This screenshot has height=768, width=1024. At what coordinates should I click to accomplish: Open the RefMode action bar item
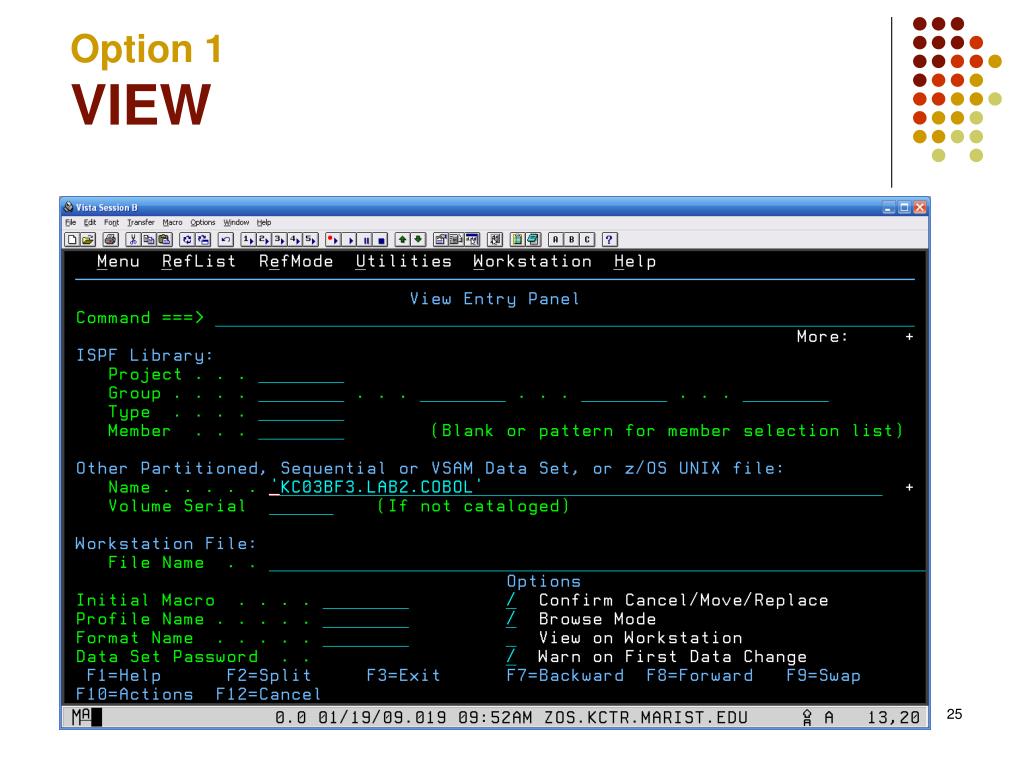(296, 261)
